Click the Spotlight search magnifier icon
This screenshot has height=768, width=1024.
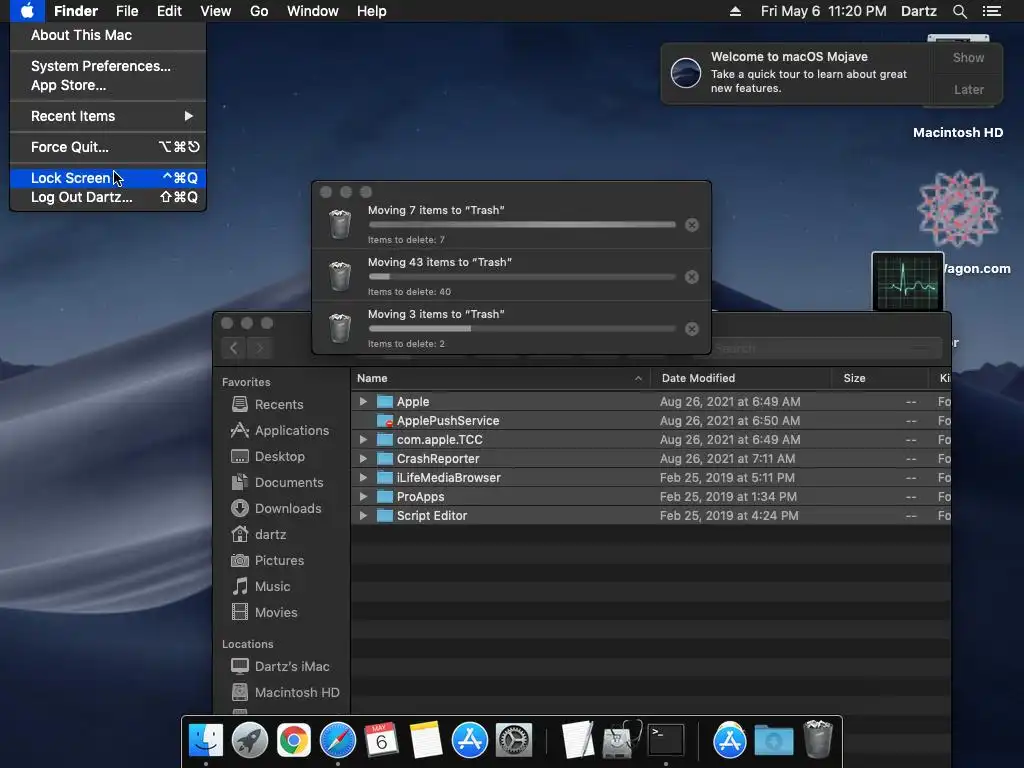pyautogui.click(x=959, y=11)
